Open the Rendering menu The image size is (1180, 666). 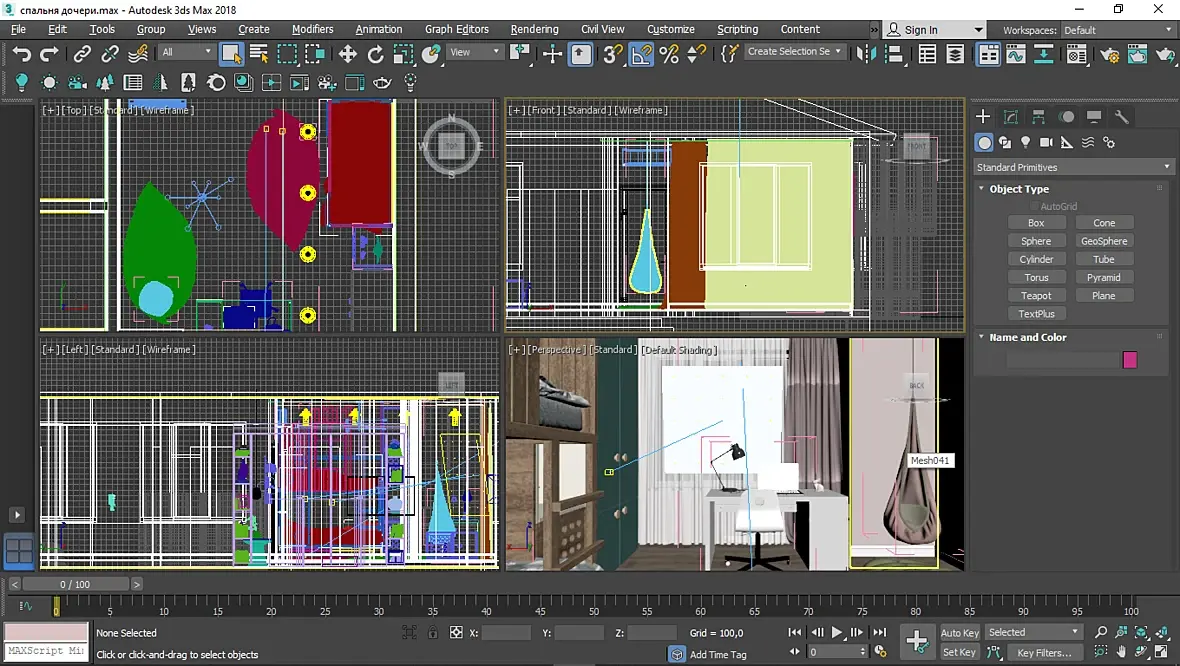click(x=535, y=29)
